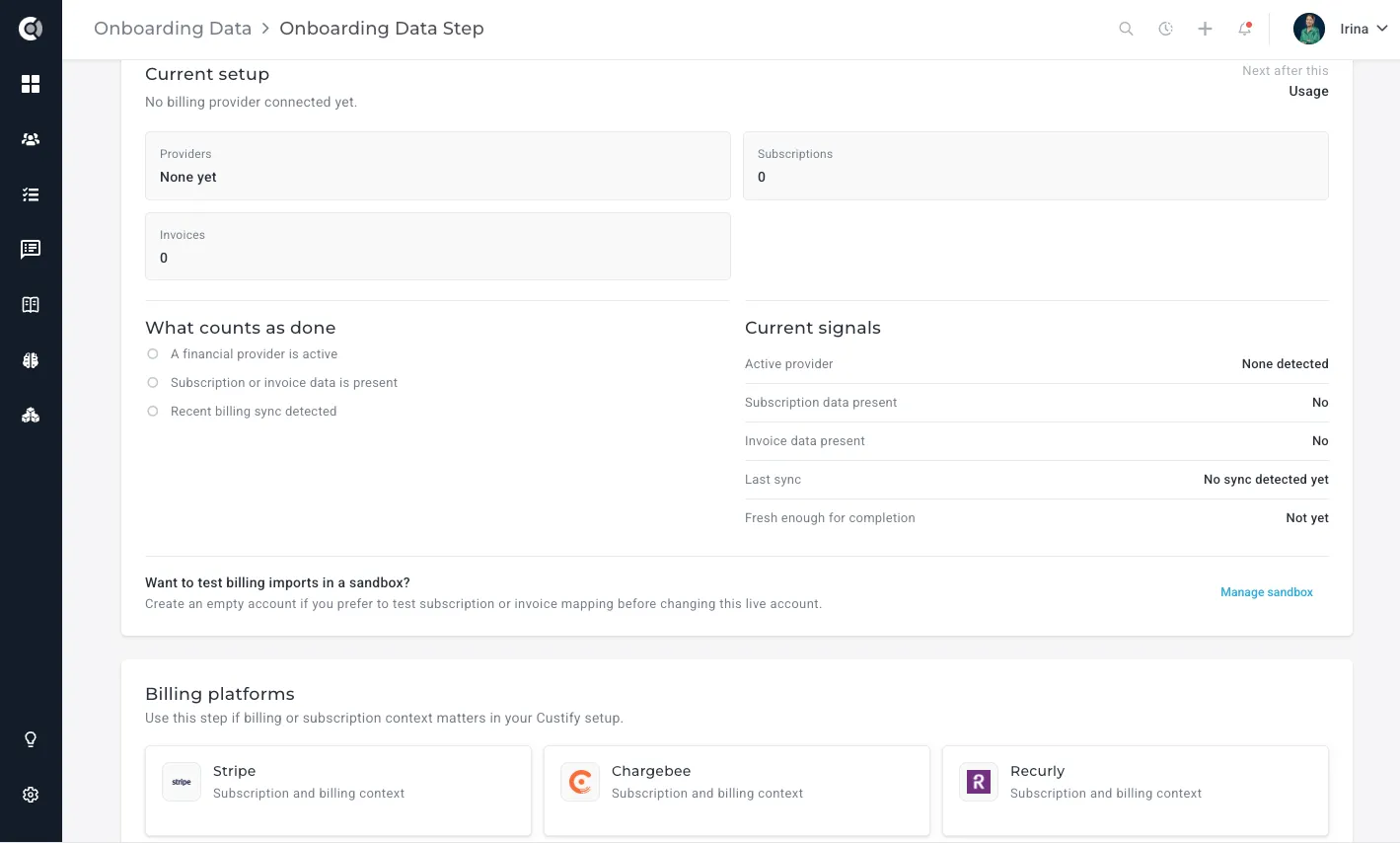The width and height of the screenshot is (1400, 843).
Task: Click the Subscriptions count card
Action: pyautogui.click(x=1036, y=166)
